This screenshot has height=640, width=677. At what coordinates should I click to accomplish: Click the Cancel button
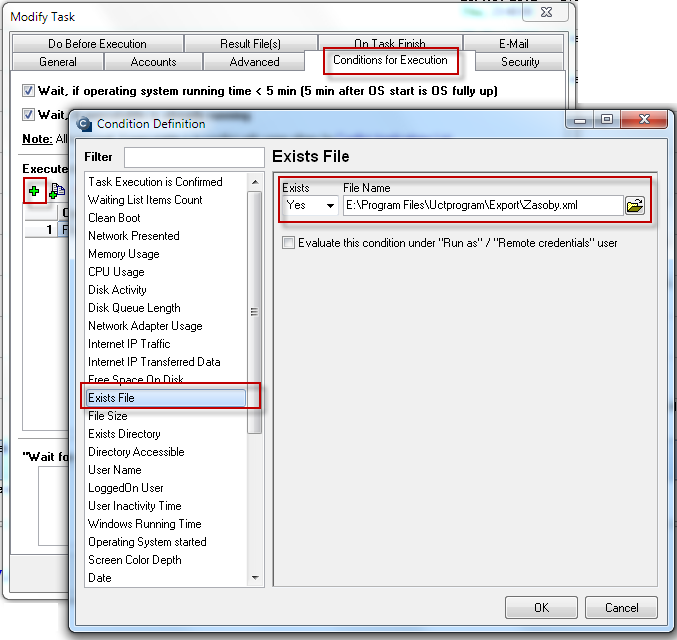621,608
